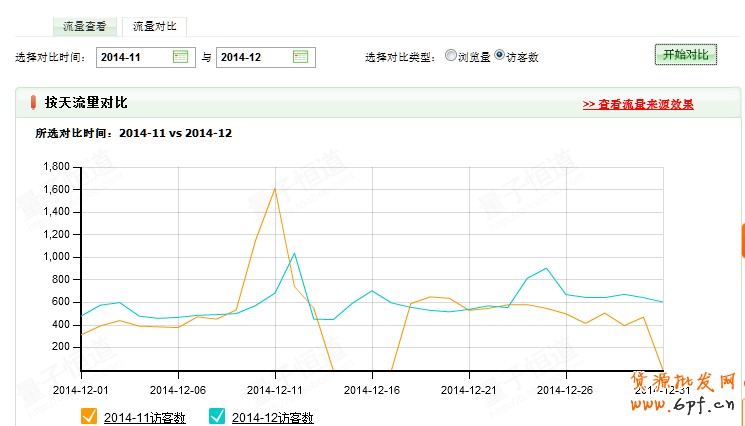Viewport: 745px width, 426px height.
Task: Click the teal line's peak above 1,000
Action: point(294,253)
